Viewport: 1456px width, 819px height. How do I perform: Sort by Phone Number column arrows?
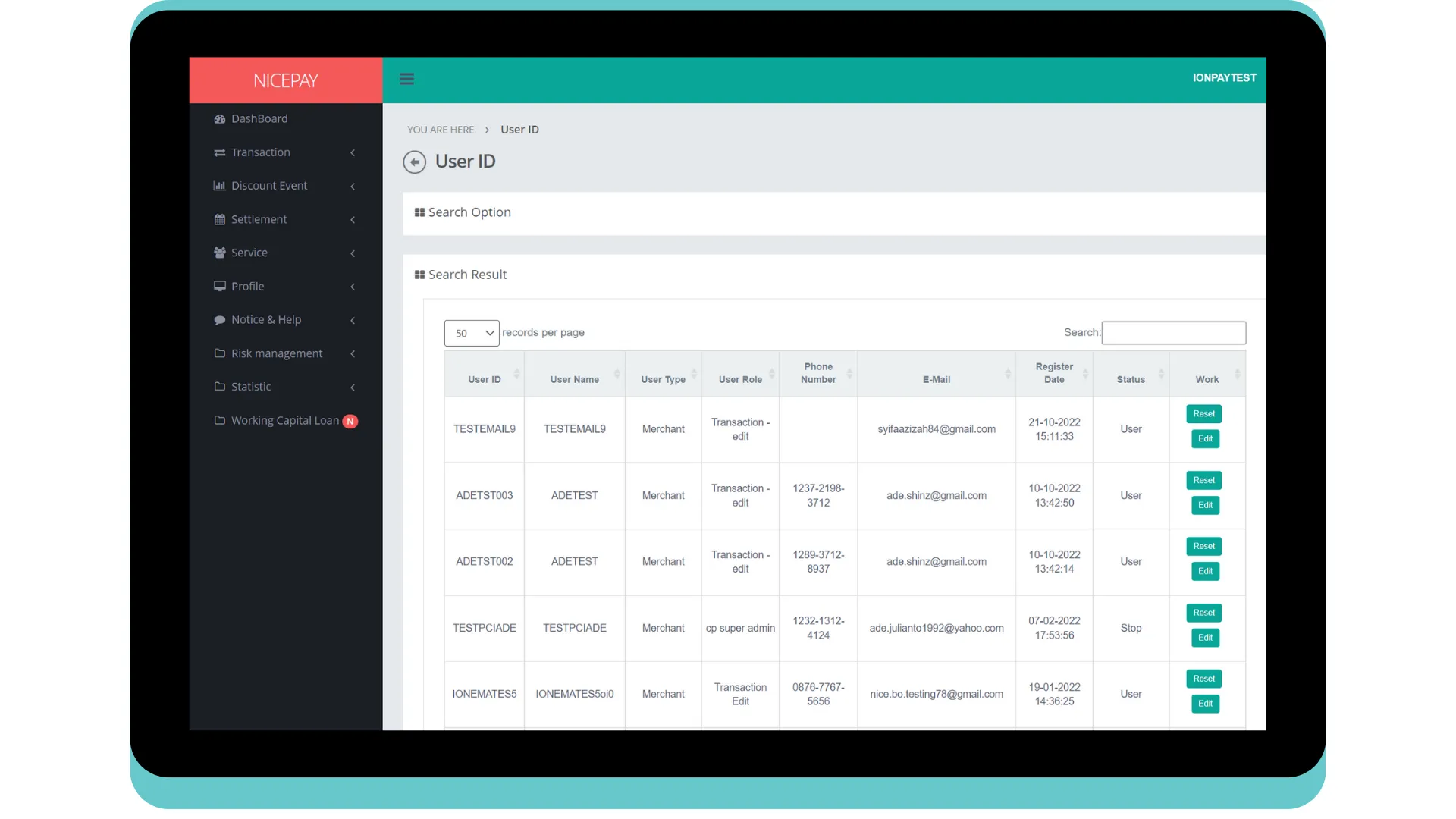point(850,374)
